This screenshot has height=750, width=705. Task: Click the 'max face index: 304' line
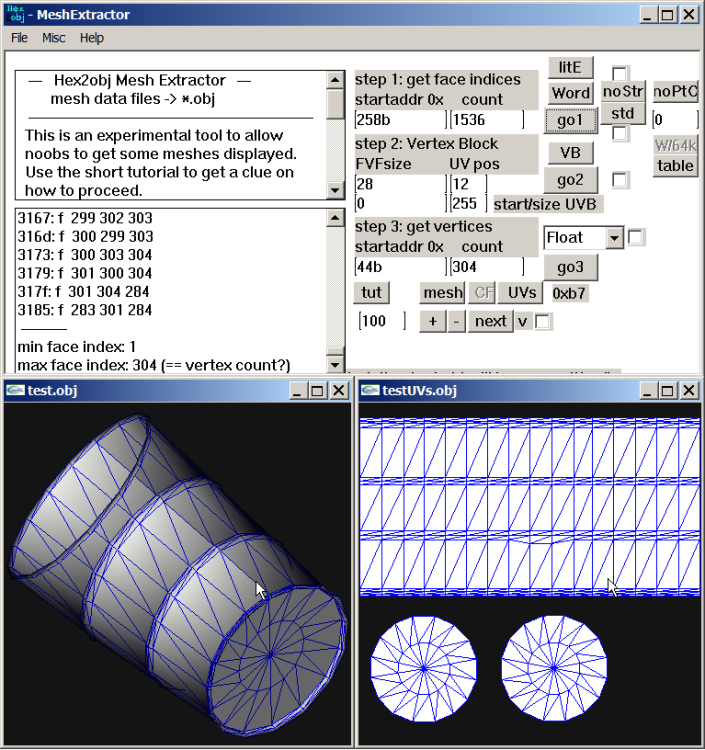pos(154,365)
